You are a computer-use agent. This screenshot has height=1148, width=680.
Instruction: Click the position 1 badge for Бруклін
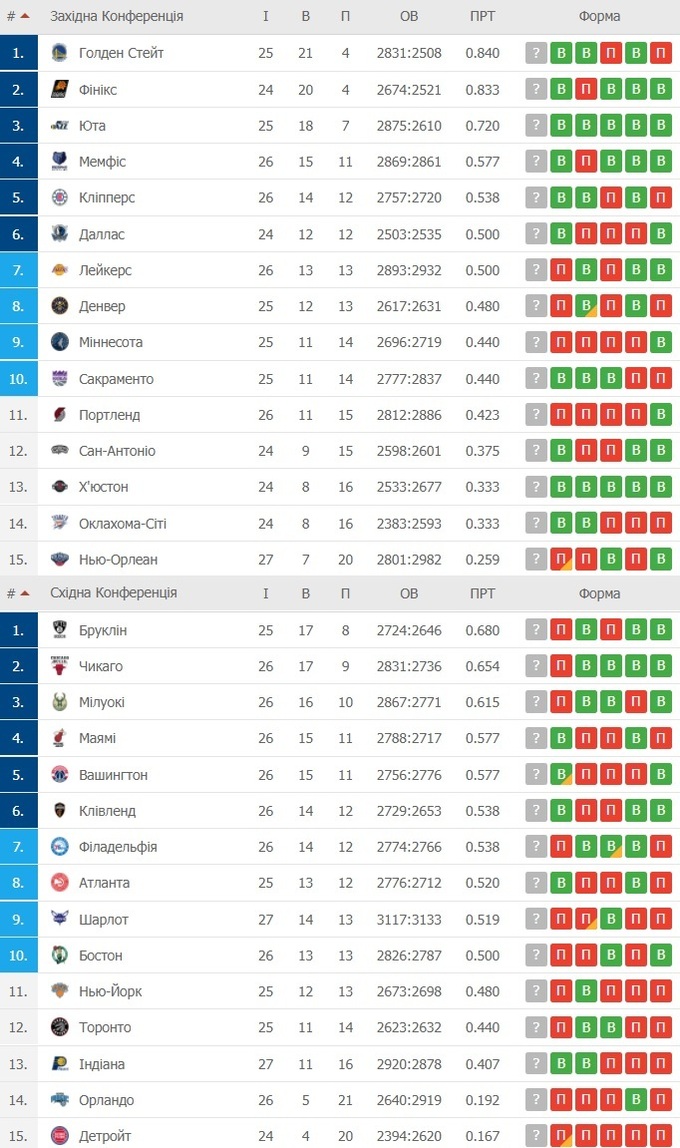pos(18,630)
